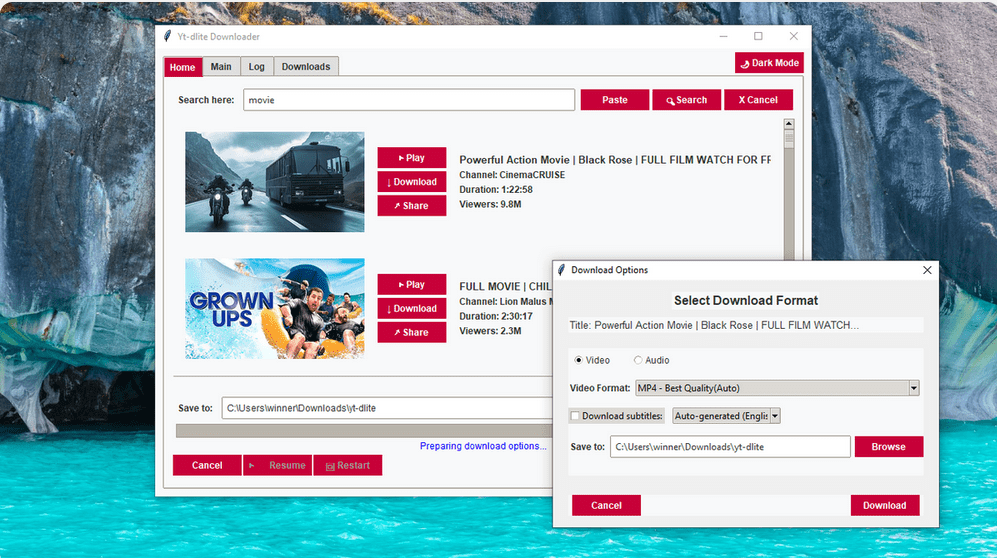The width and height of the screenshot is (997, 558).
Task: Click the Restart download button
Action: point(347,466)
